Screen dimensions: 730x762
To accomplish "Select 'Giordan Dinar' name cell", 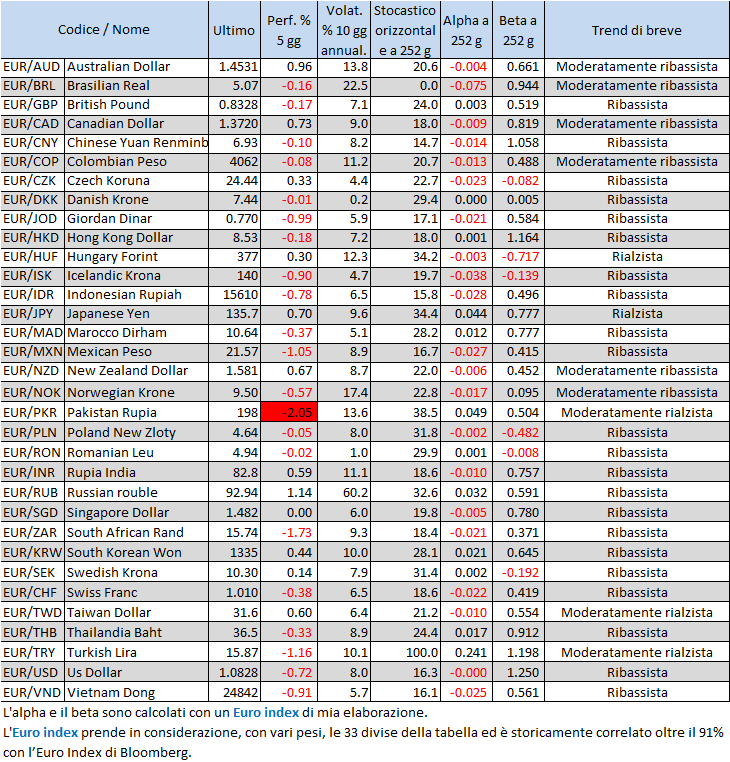I will pos(137,218).
